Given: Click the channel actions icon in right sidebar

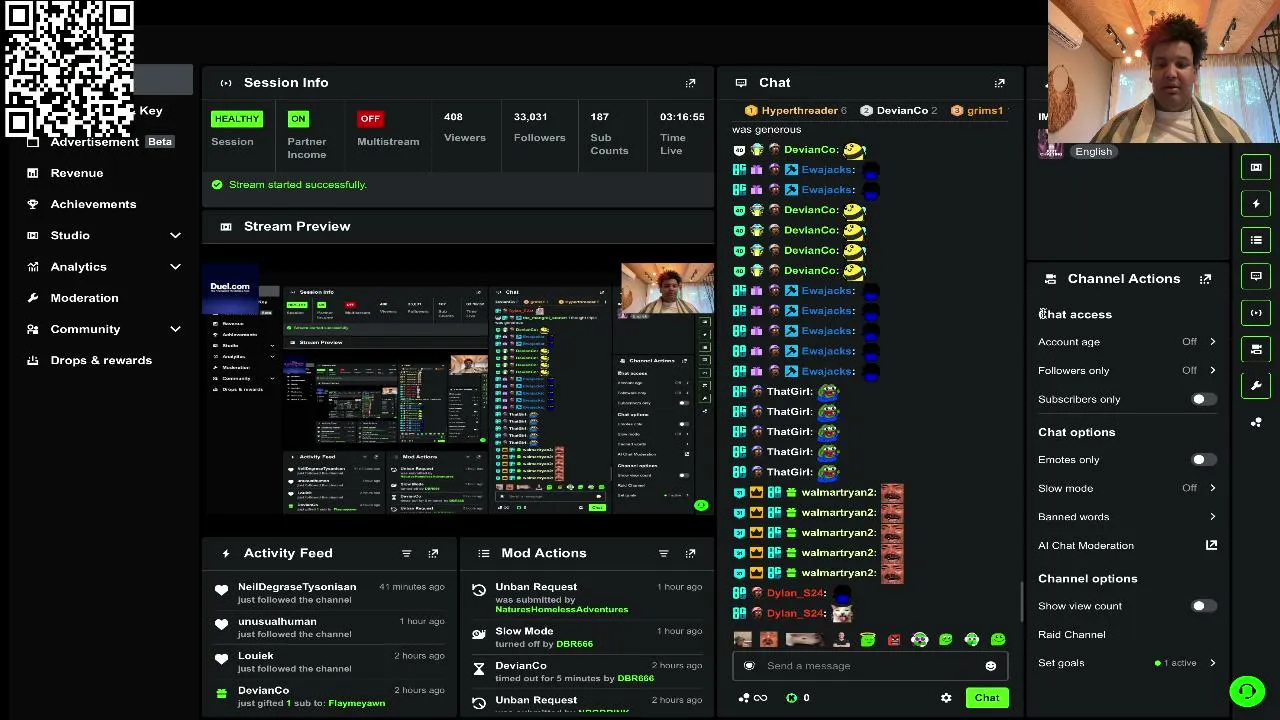Looking at the screenshot, I should 1256,349.
